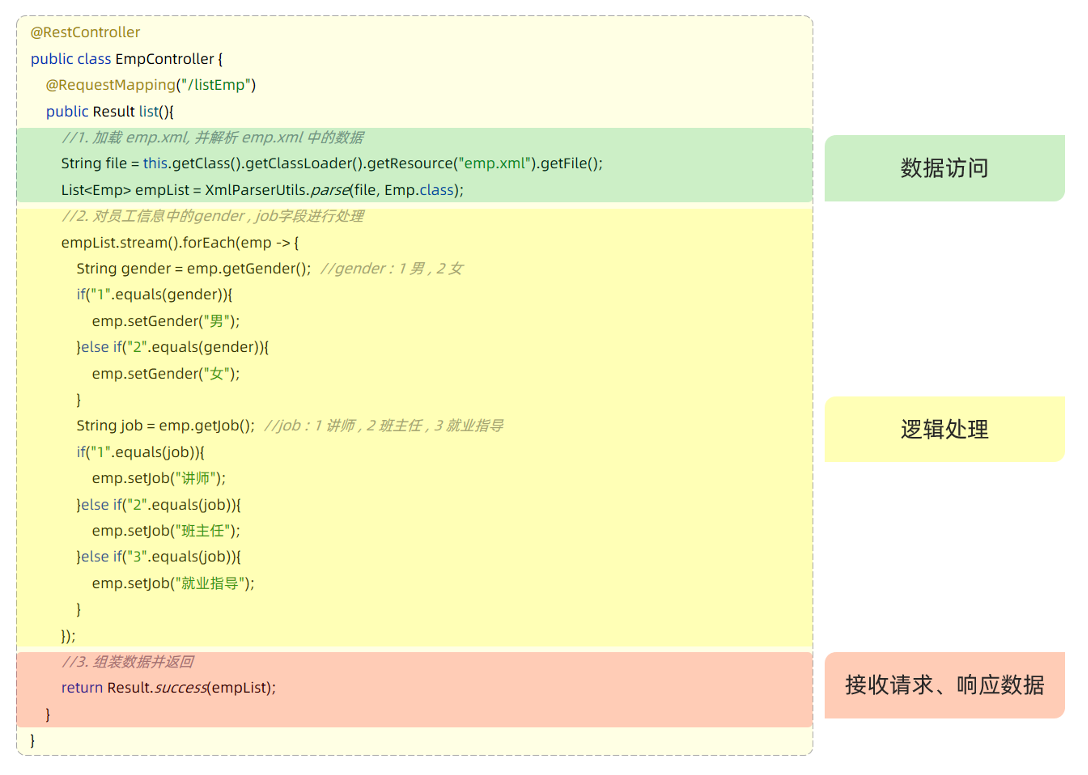1088x775 pixels.
Task: Click the 'empList.stream().forEach(emp -> {' line
Action: coord(180,242)
